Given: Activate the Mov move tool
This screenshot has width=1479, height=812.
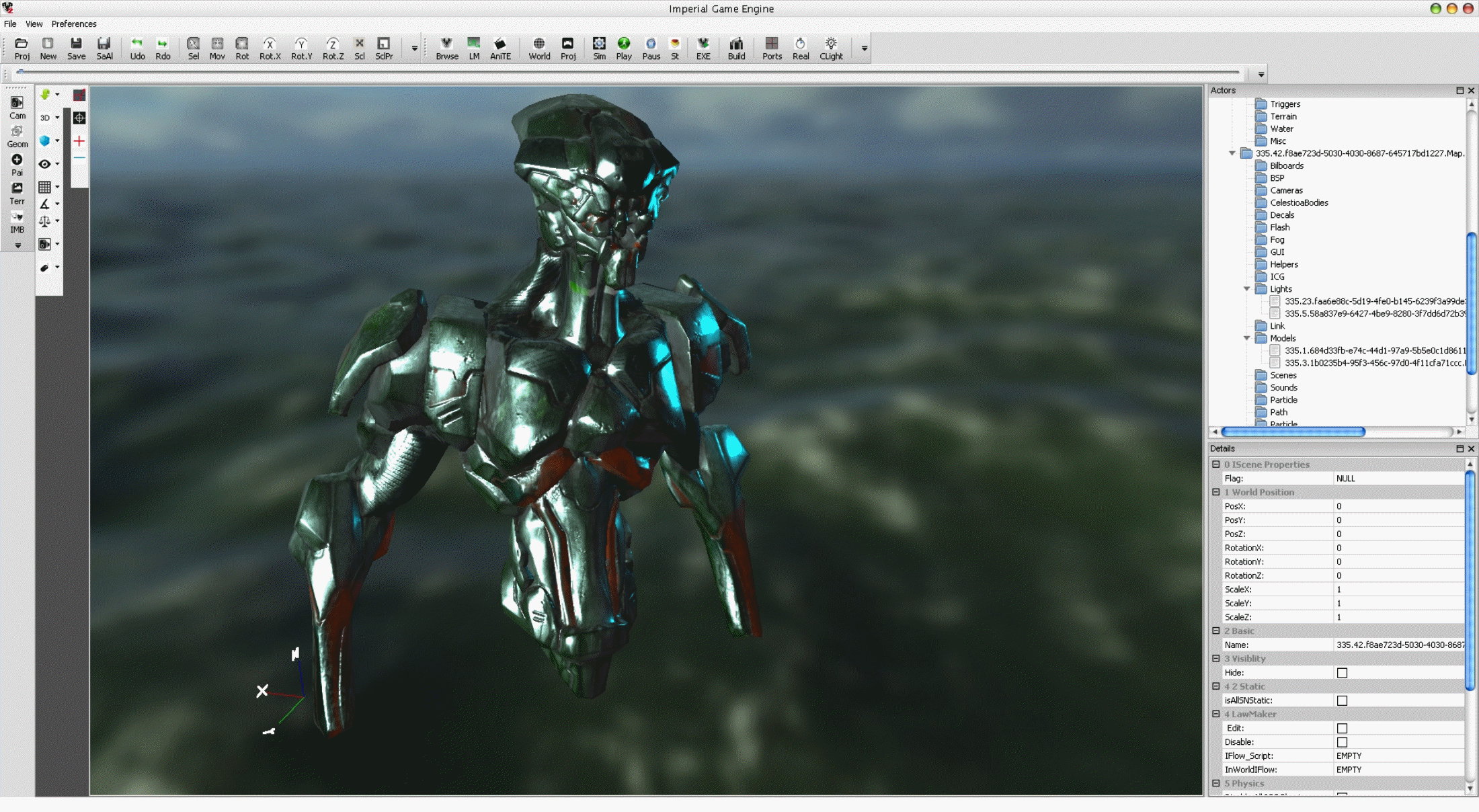Looking at the screenshot, I should (x=217, y=48).
